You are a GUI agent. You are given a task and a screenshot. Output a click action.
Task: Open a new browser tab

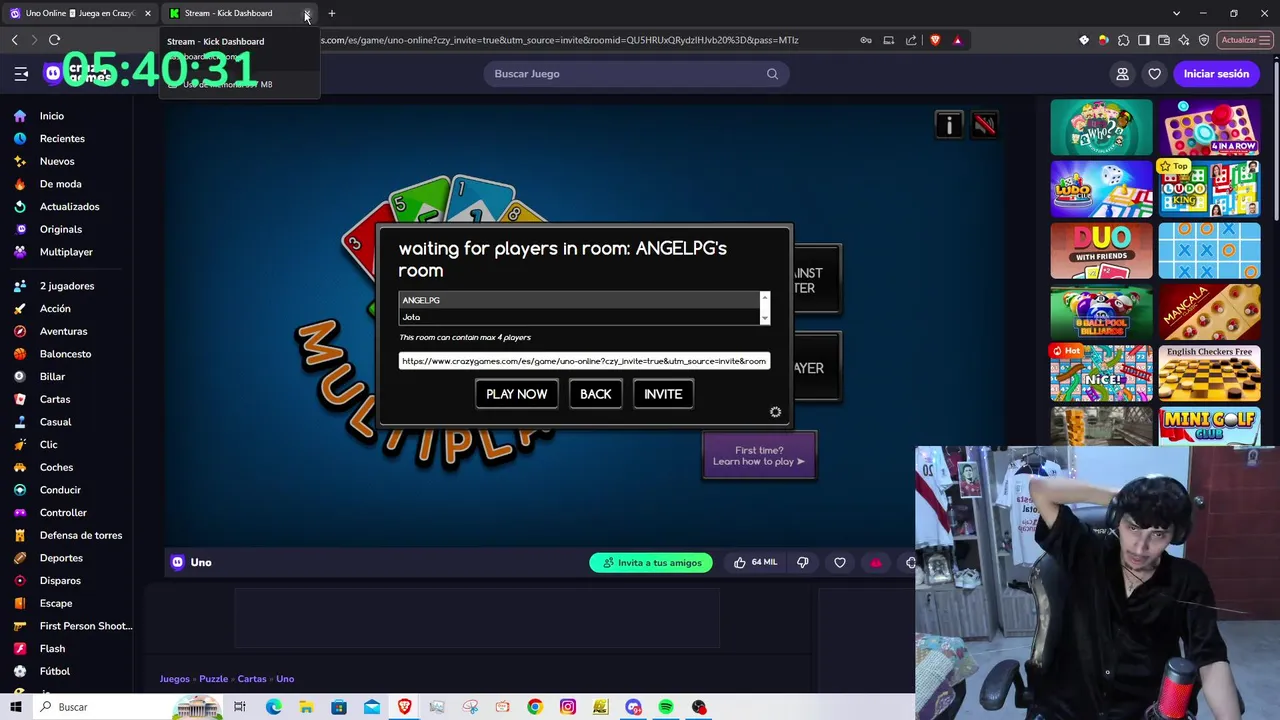point(332,13)
